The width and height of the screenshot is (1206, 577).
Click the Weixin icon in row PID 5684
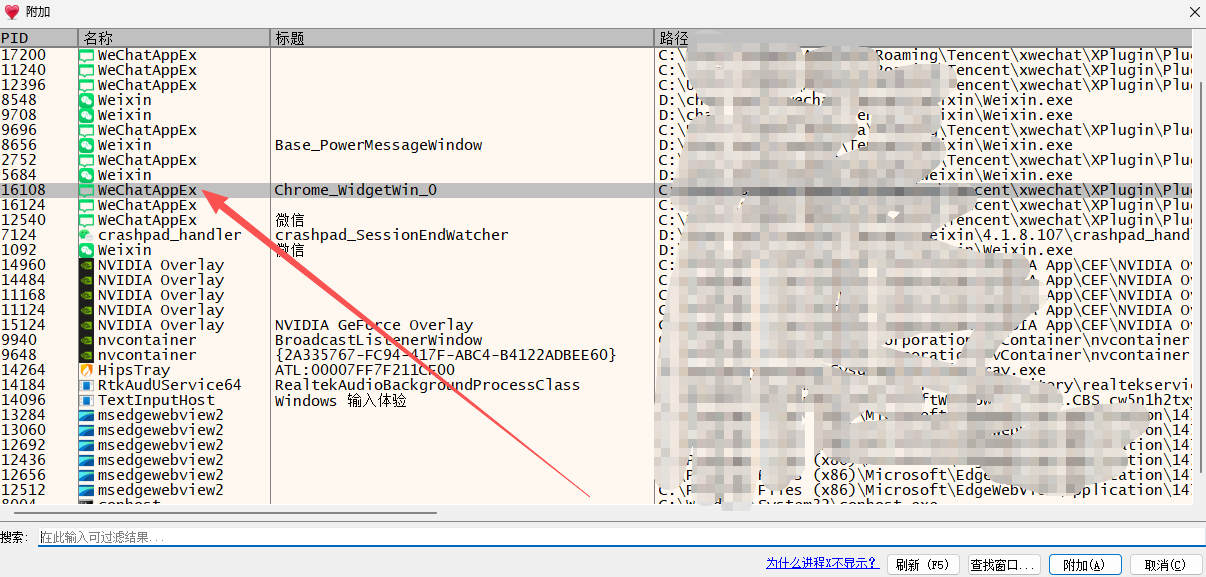coord(87,175)
